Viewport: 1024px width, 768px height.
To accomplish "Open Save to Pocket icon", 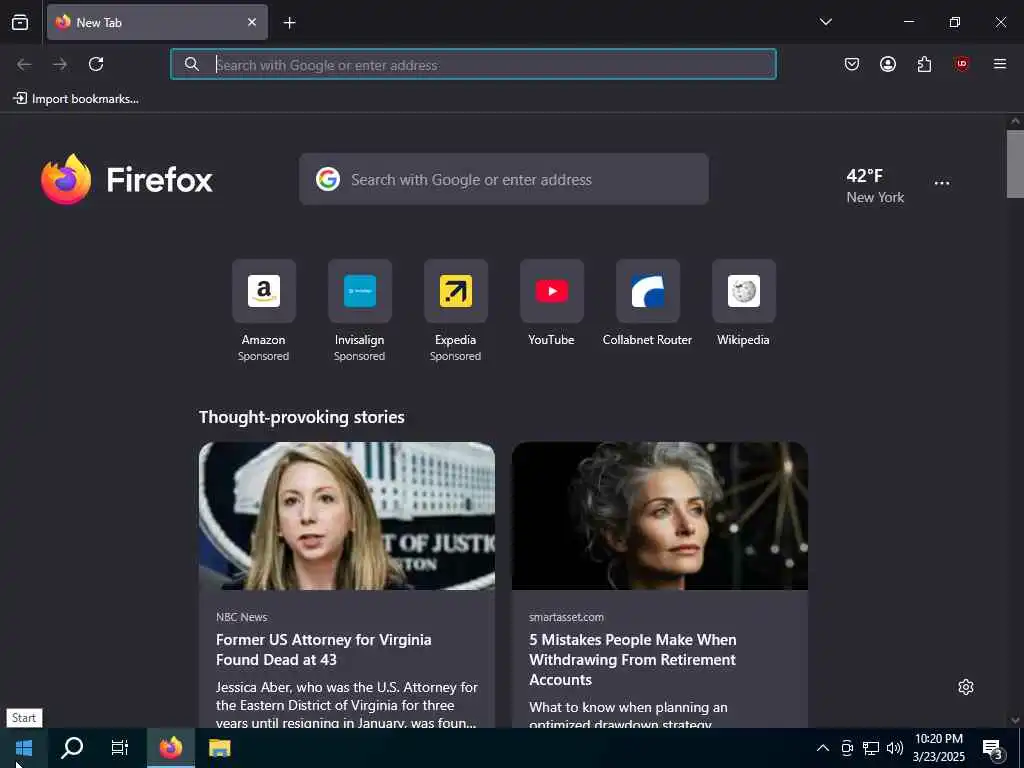I will click(852, 64).
